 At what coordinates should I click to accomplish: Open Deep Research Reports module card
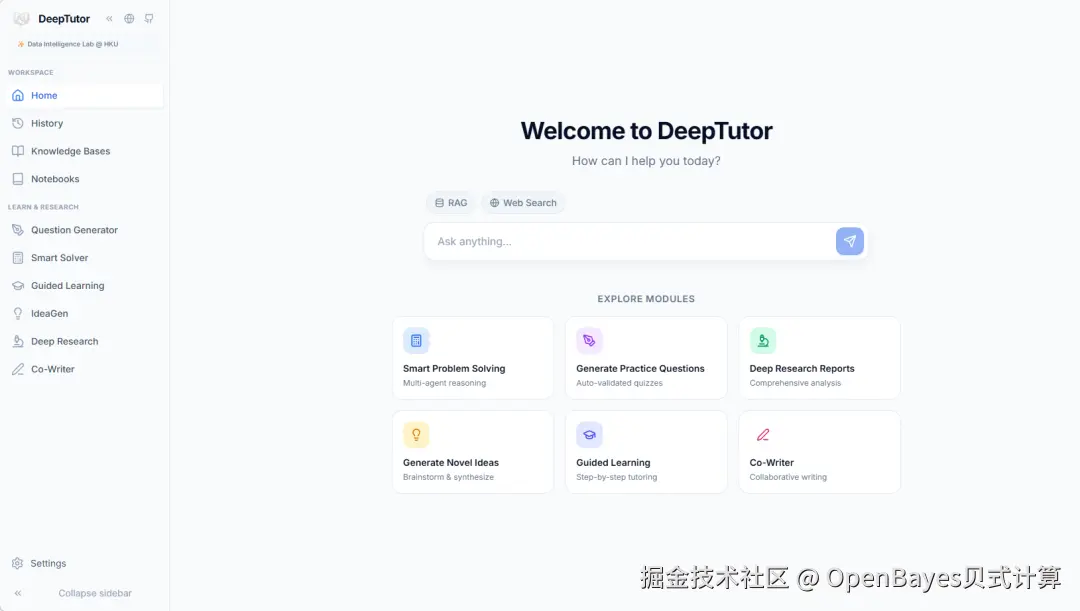pos(820,358)
